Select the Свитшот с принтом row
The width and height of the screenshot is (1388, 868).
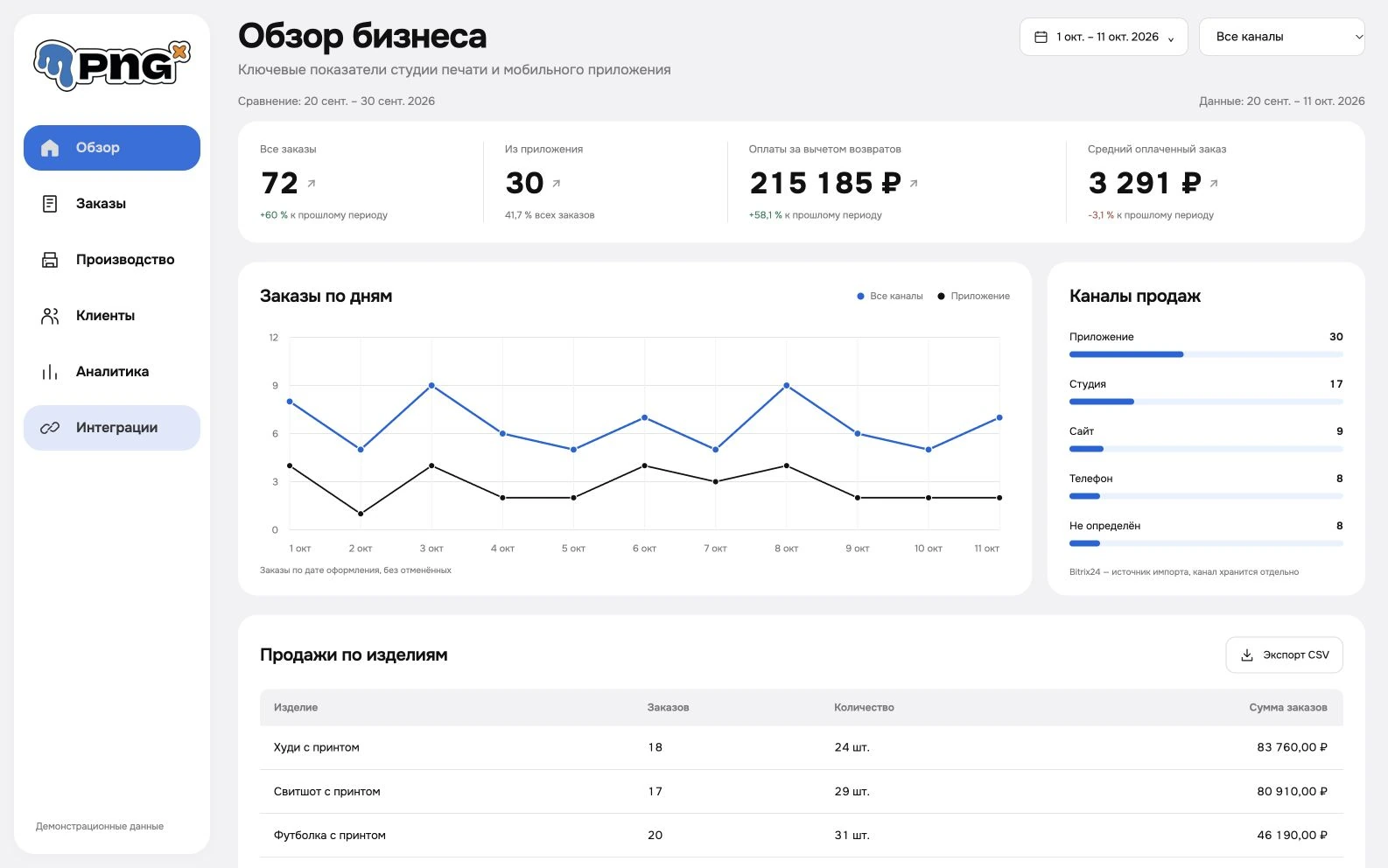(802, 792)
